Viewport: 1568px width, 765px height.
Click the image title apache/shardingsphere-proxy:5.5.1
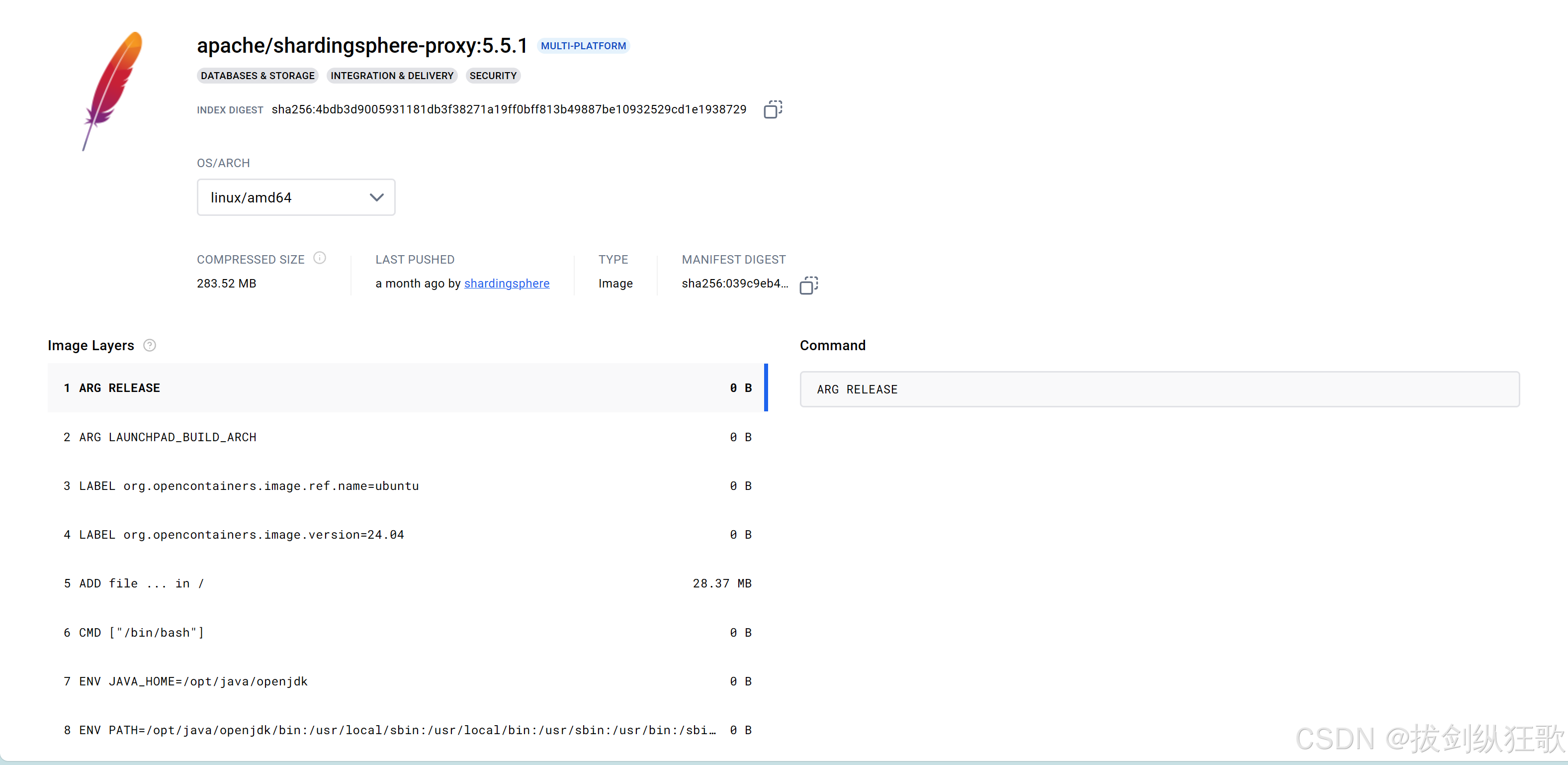coord(362,46)
